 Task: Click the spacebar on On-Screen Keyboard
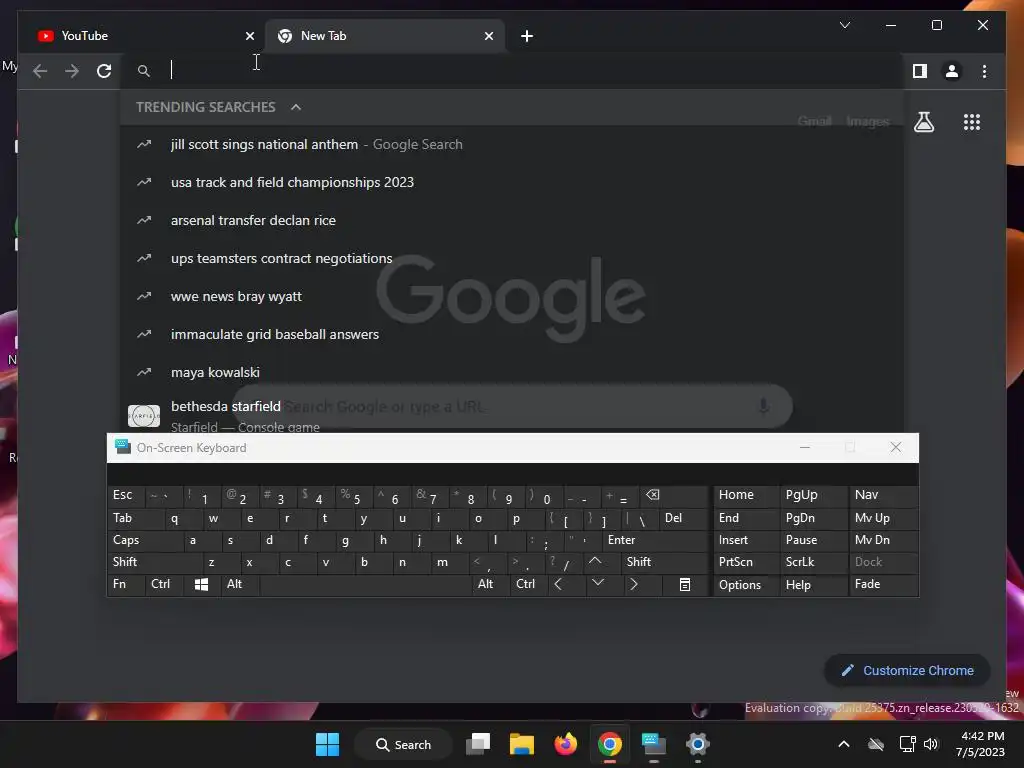point(366,584)
